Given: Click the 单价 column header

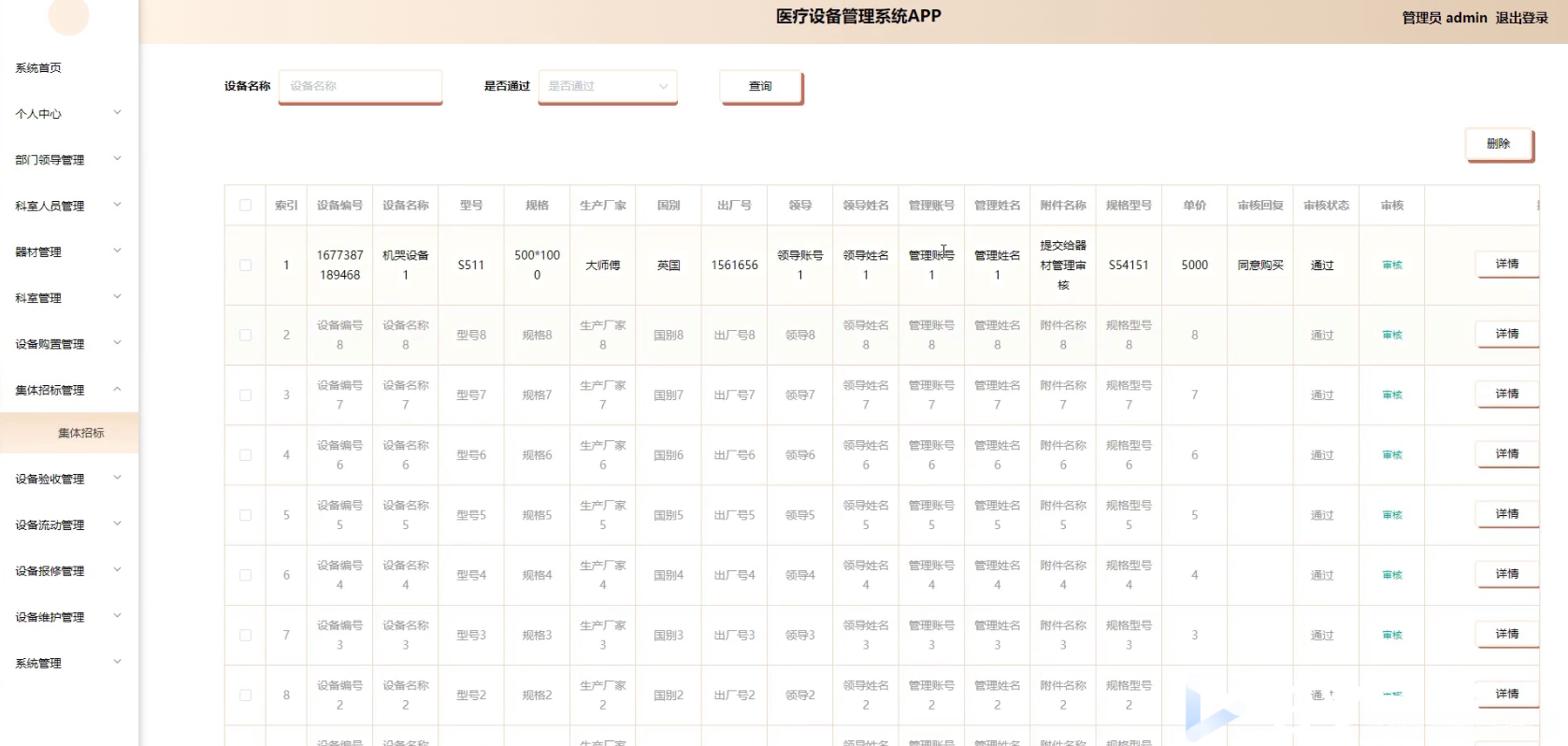Looking at the screenshot, I should [x=1195, y=206].
